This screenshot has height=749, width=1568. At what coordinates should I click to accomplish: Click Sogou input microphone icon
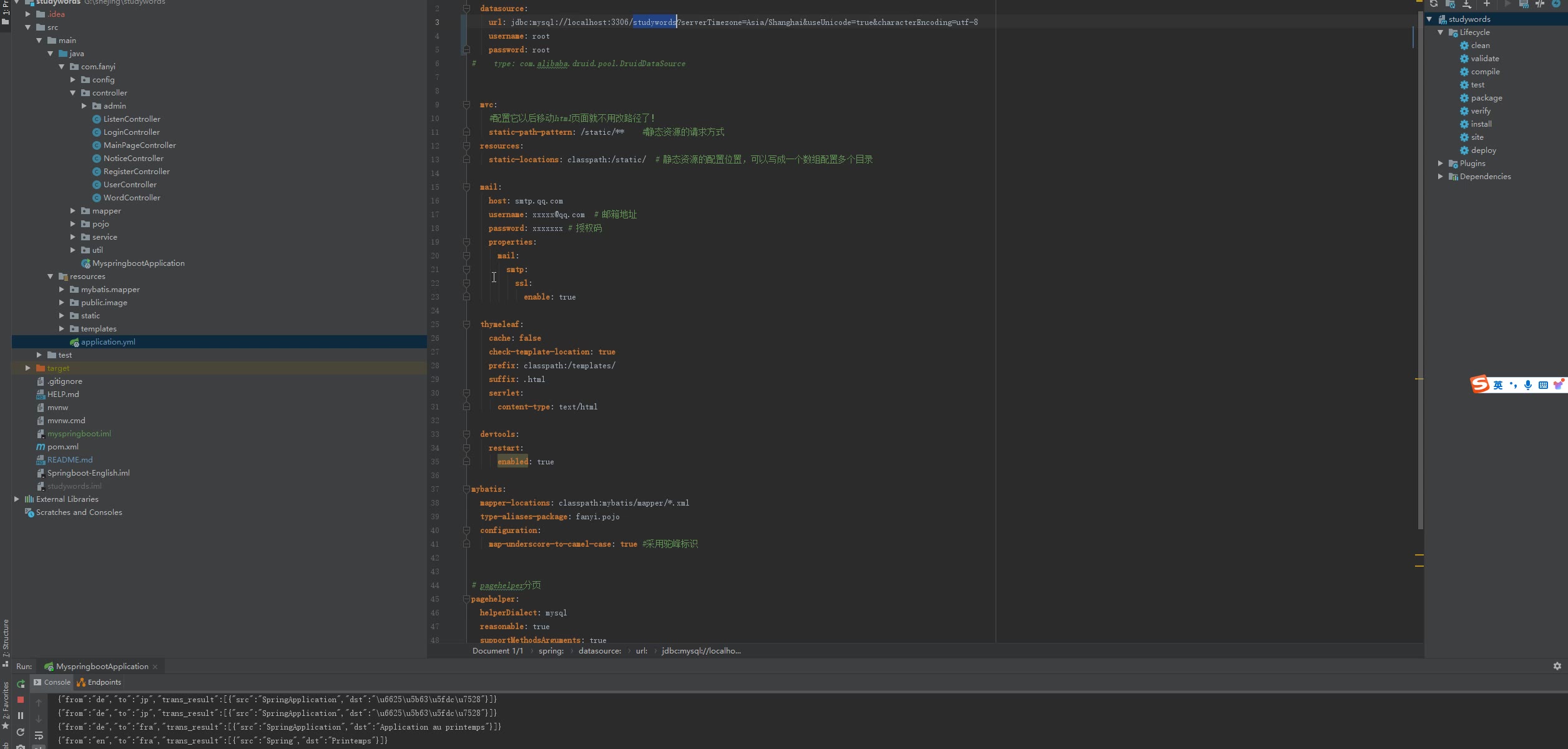pyautogui.click(x=1527, y=385)
